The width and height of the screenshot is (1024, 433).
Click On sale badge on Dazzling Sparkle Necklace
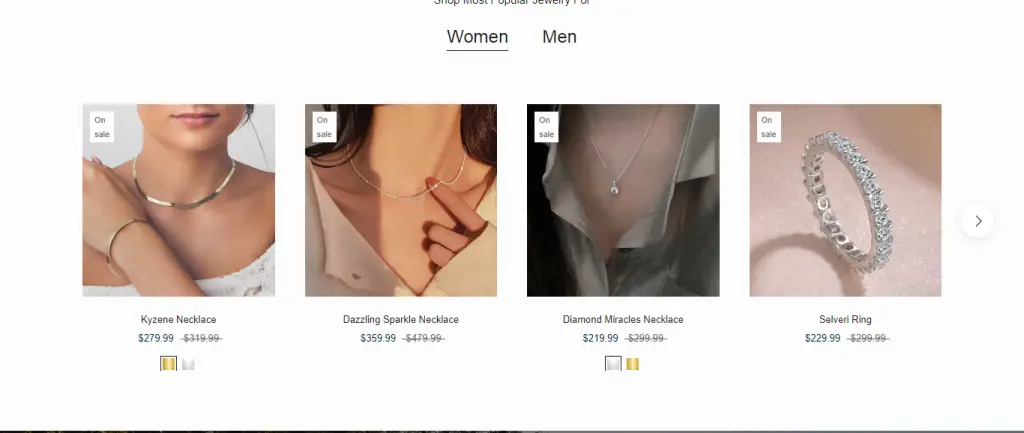(x=324, y=127)
